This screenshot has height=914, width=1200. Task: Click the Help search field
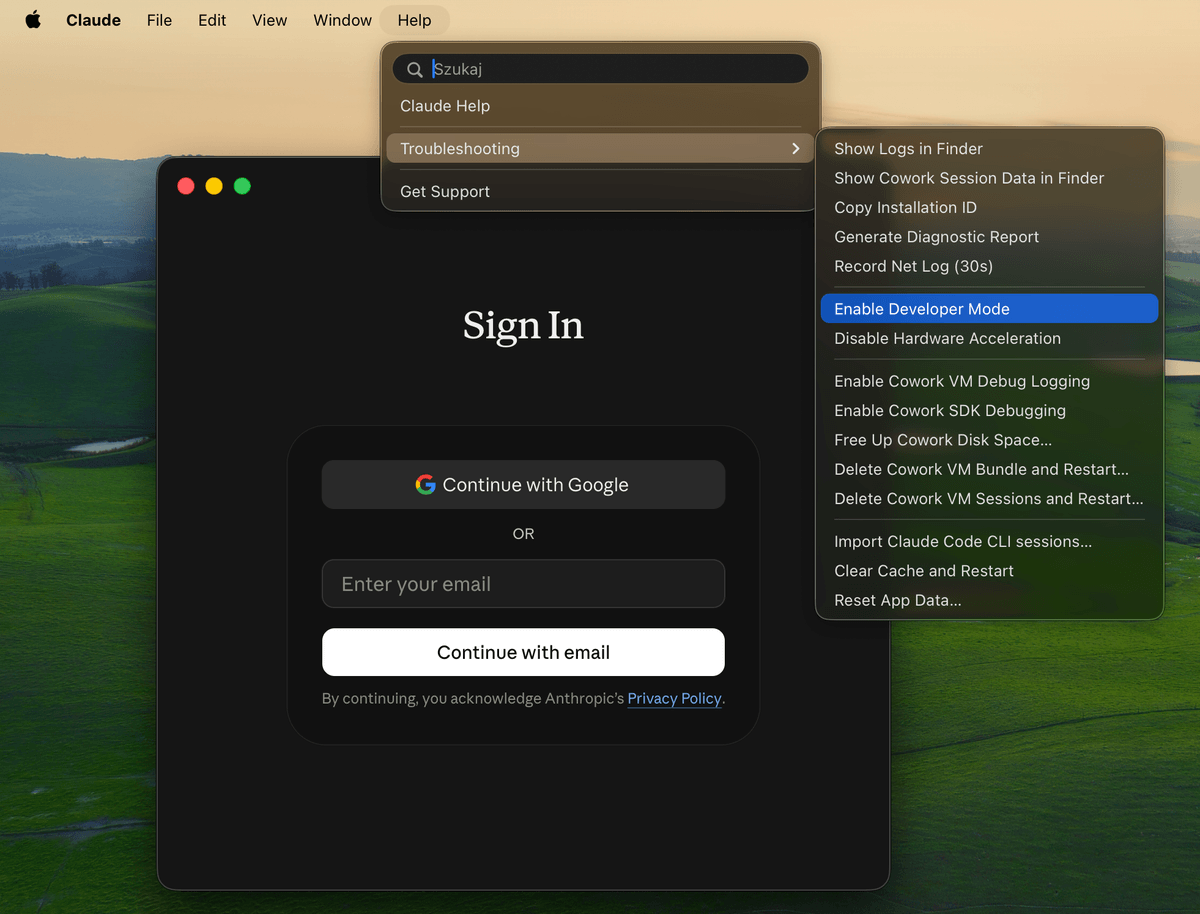click(x=600, y=69)
